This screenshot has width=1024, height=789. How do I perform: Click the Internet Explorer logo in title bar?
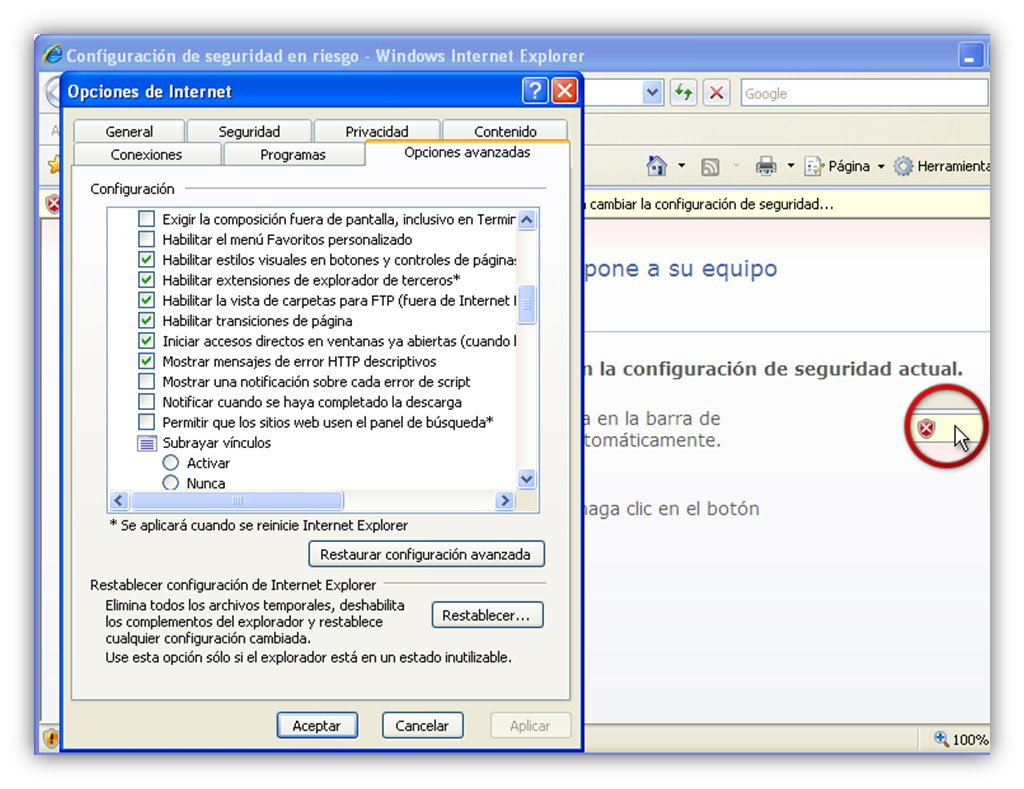(53, 55)
